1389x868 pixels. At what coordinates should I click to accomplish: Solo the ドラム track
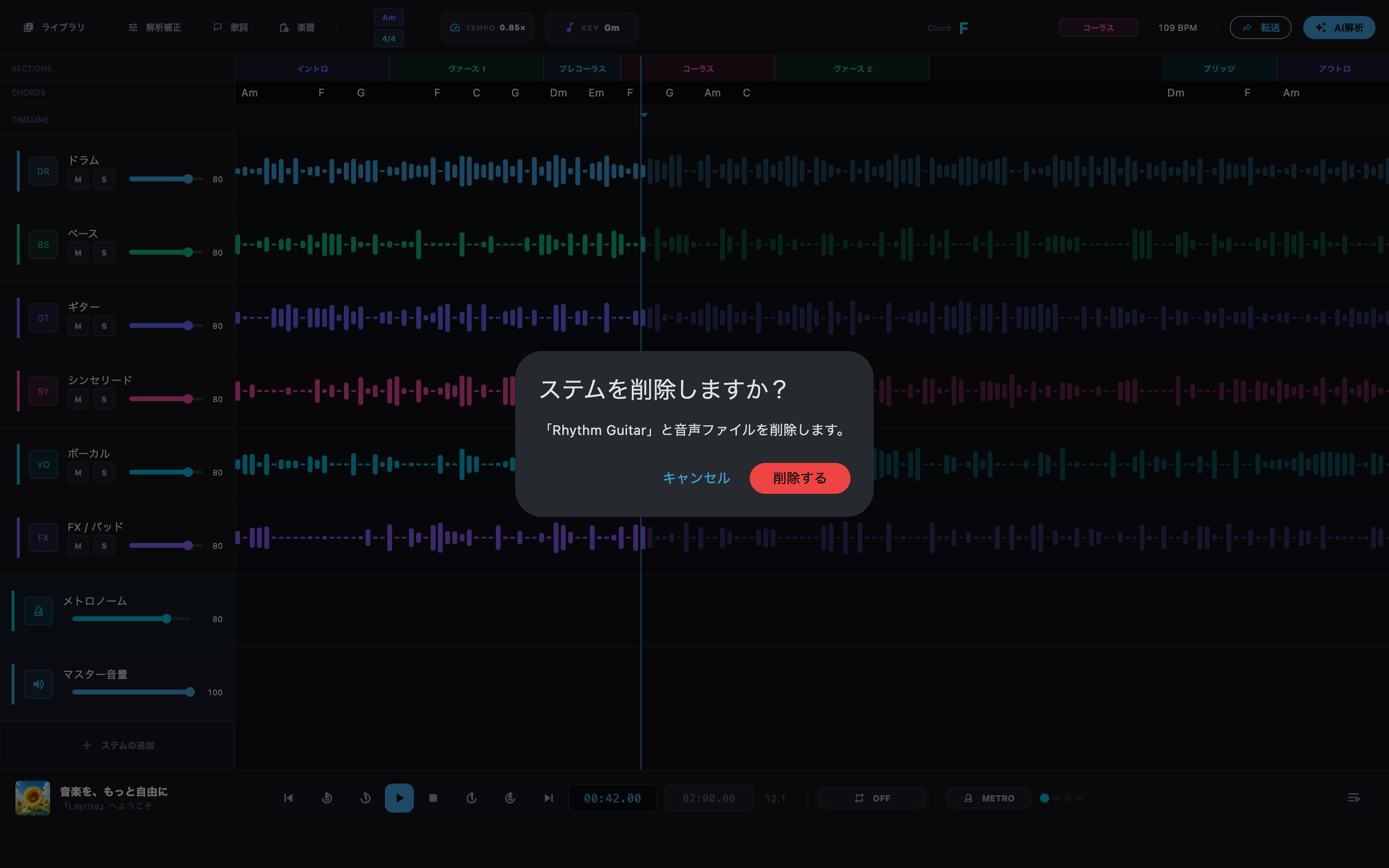tap(104, 179)
